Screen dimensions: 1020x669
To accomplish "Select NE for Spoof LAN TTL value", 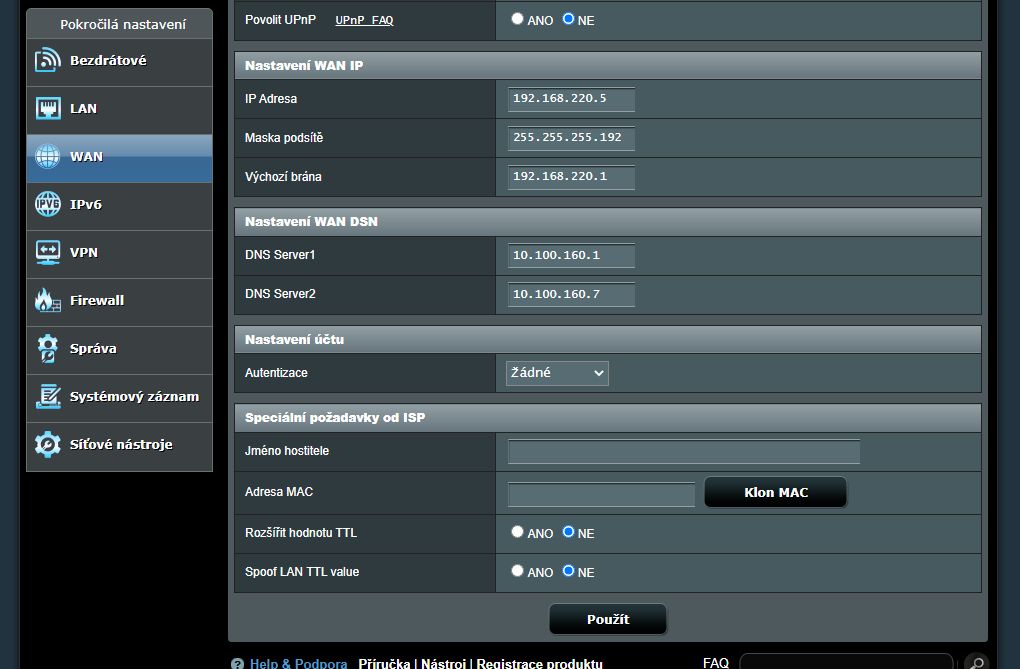I will 569,571.
